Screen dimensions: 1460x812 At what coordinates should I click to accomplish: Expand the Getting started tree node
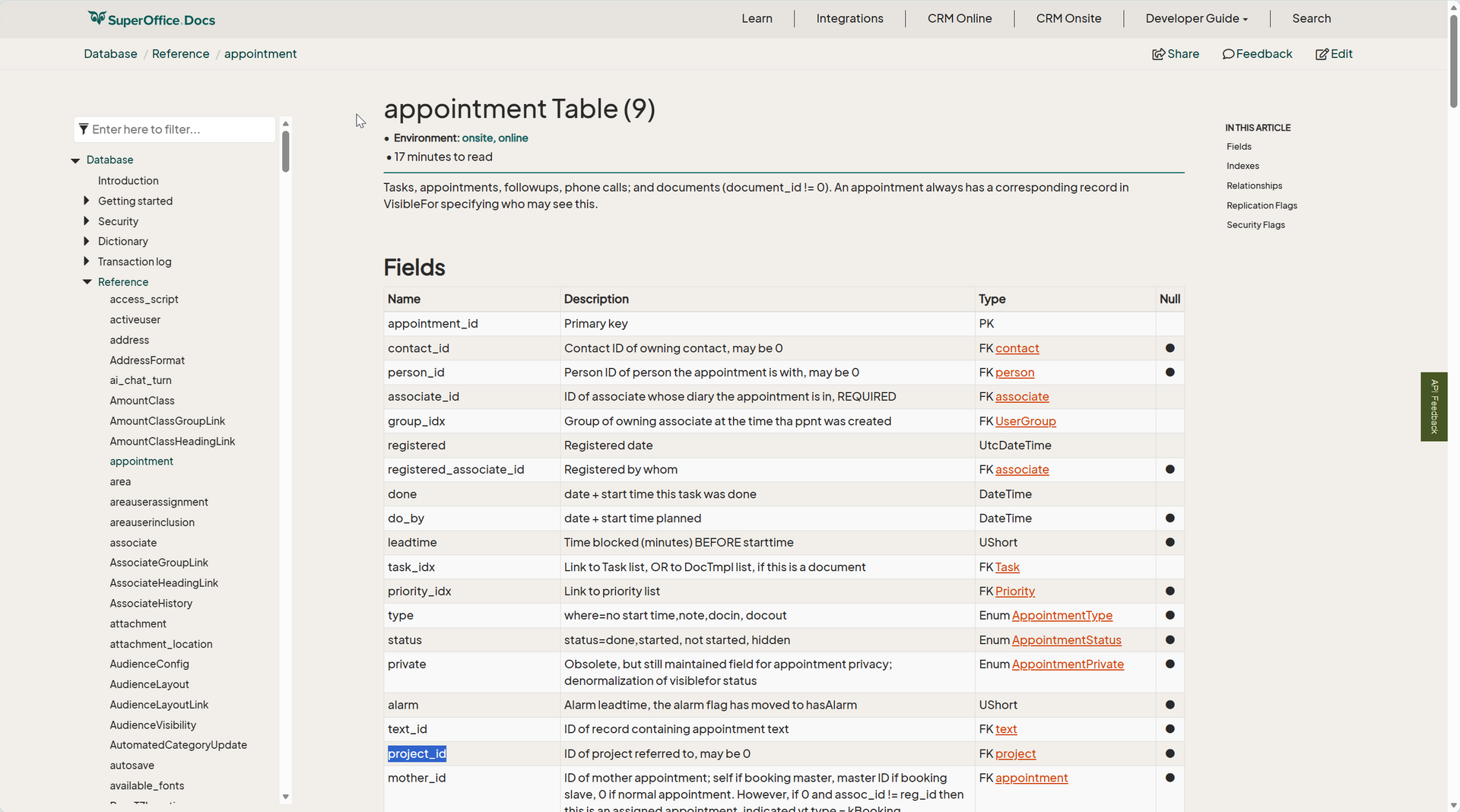point(86,201)
